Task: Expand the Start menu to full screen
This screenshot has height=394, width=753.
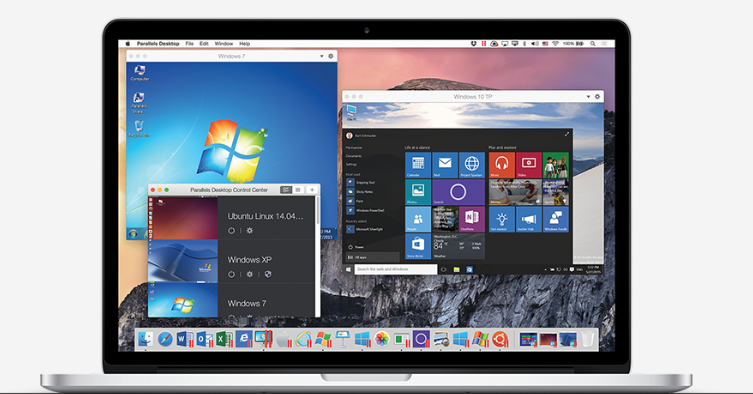Action: (x=567, y=134)
